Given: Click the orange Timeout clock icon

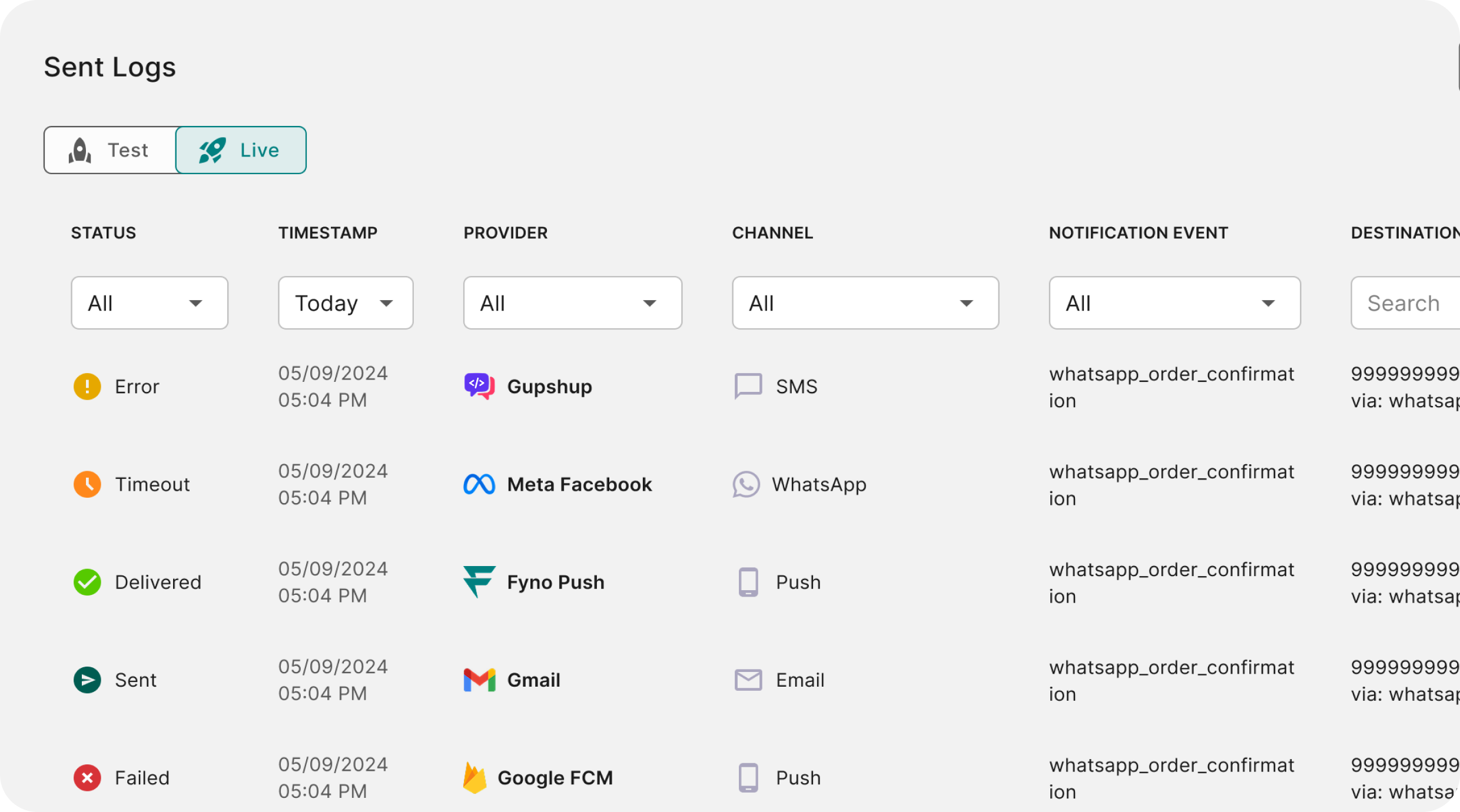Looking at the screenshot, I should point(87,484).
